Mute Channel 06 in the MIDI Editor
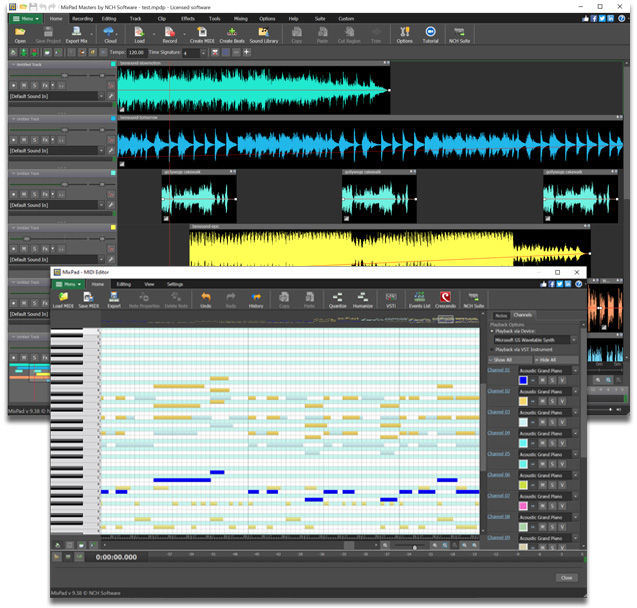 pyautogui.click(x=542, y=485)
